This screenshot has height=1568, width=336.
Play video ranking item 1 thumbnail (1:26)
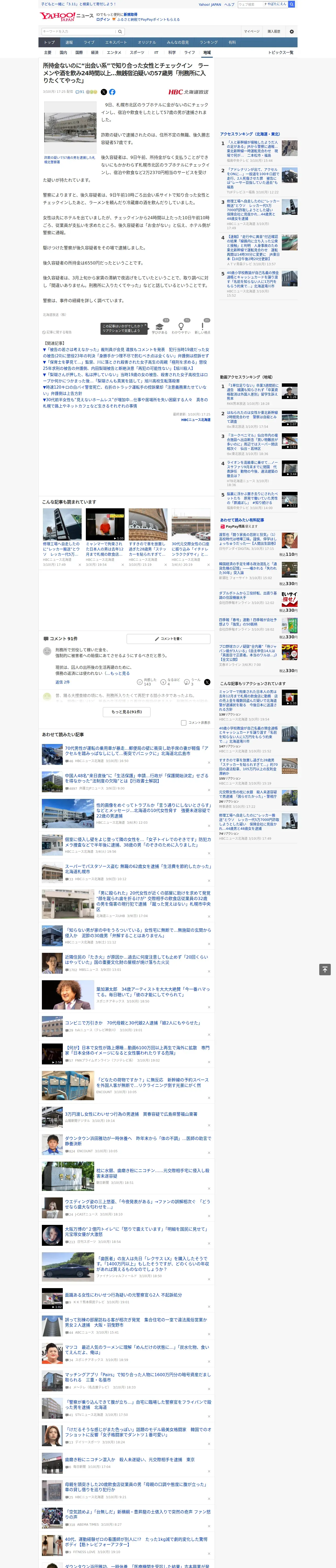pos(290,391)
